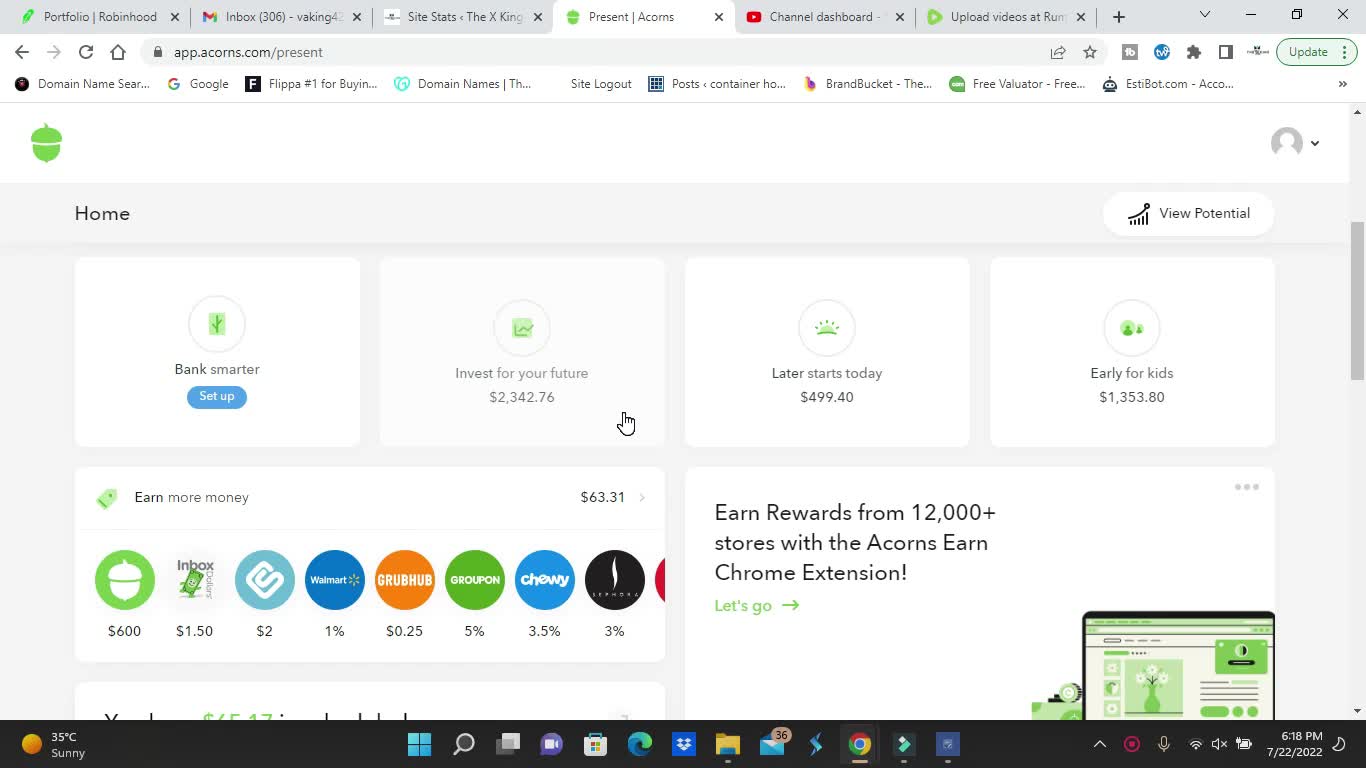Open Early for kids card icon
The image size is (1366, 768).
pos(1132,328)
